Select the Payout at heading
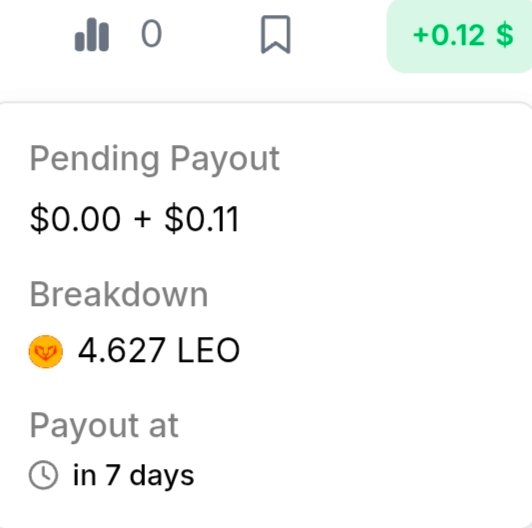 tap(104, 426)
